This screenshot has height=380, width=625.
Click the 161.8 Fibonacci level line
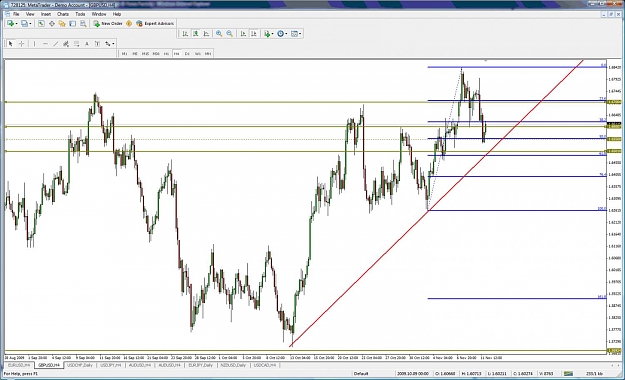[x=517, y=298]
